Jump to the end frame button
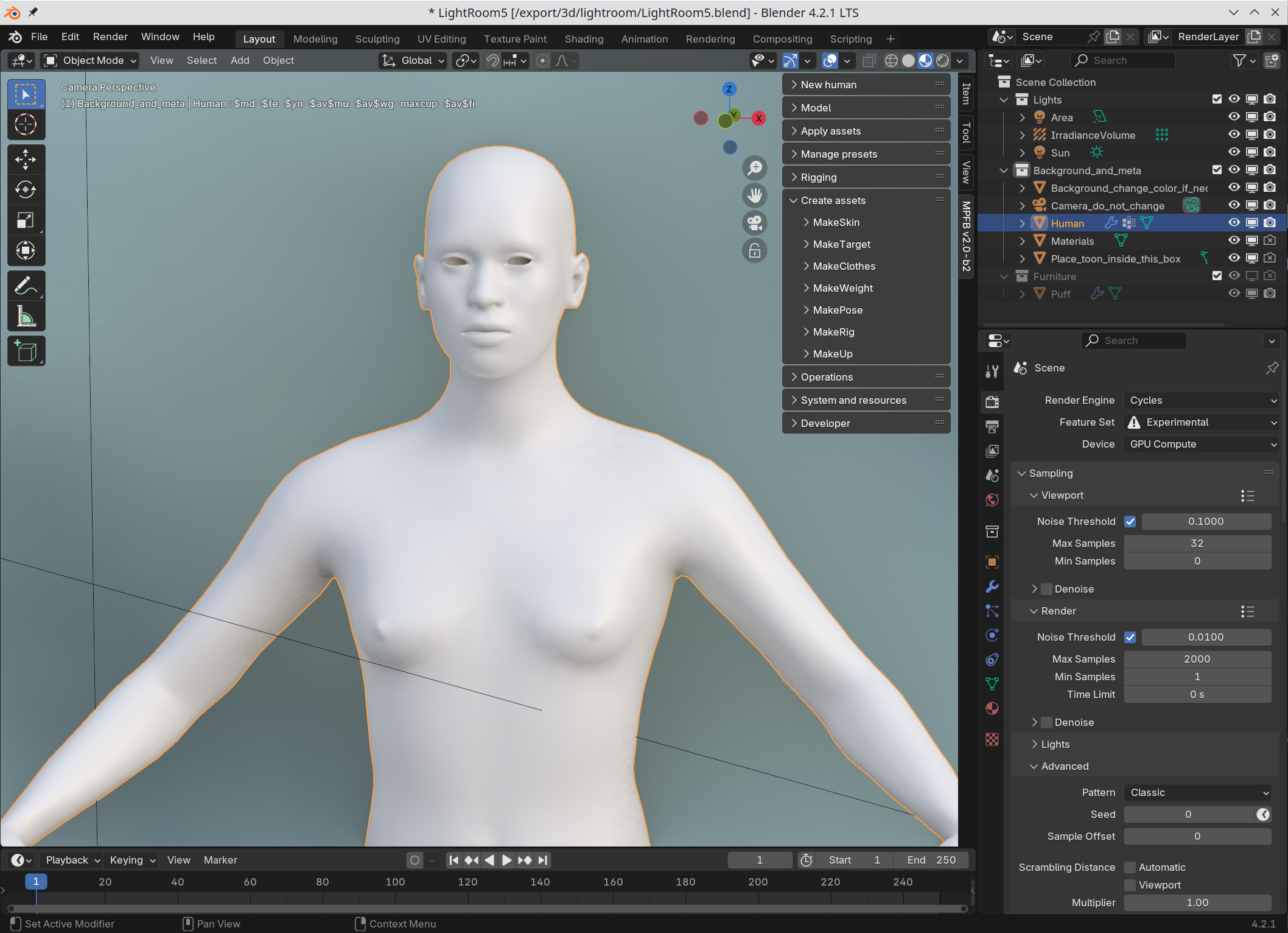 (543, 860)
